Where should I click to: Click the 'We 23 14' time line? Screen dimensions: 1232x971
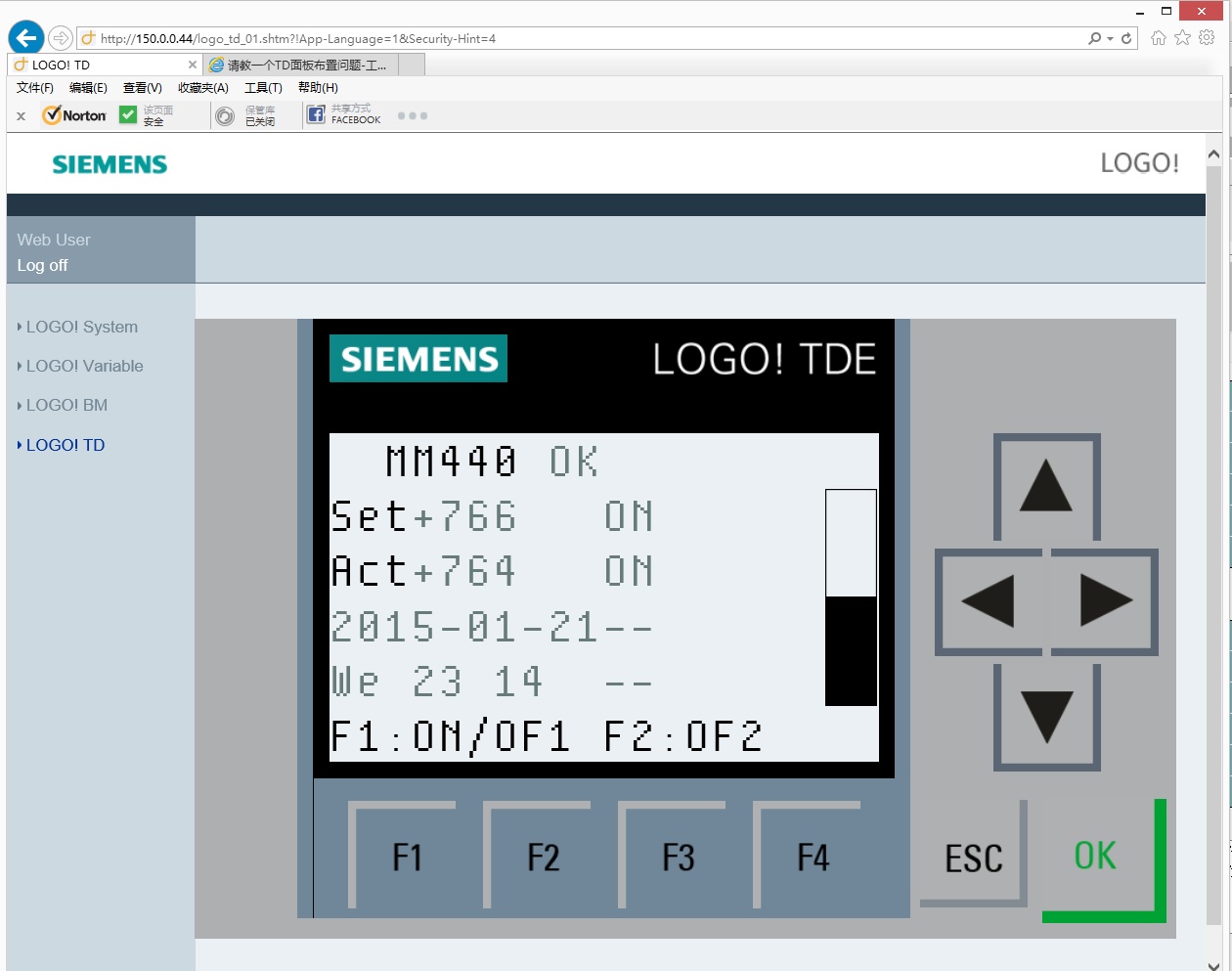(437, 682)
